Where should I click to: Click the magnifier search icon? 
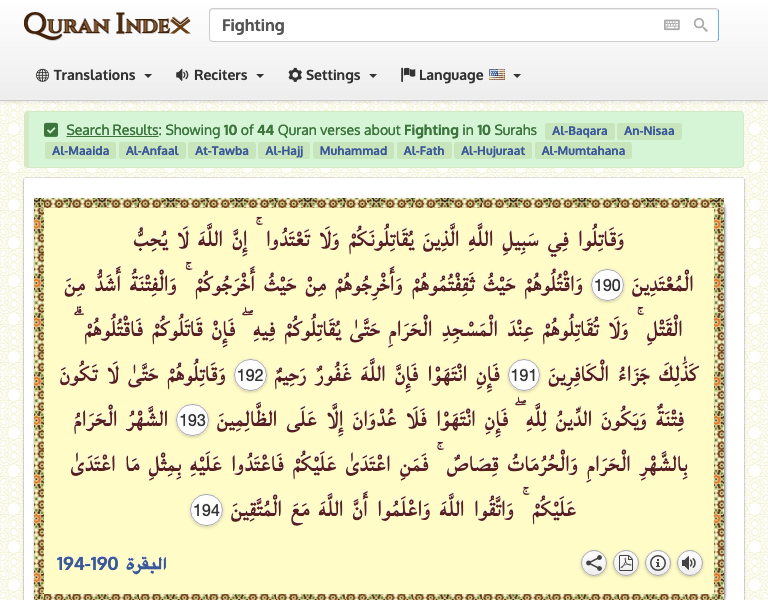(x=701, y=25)
